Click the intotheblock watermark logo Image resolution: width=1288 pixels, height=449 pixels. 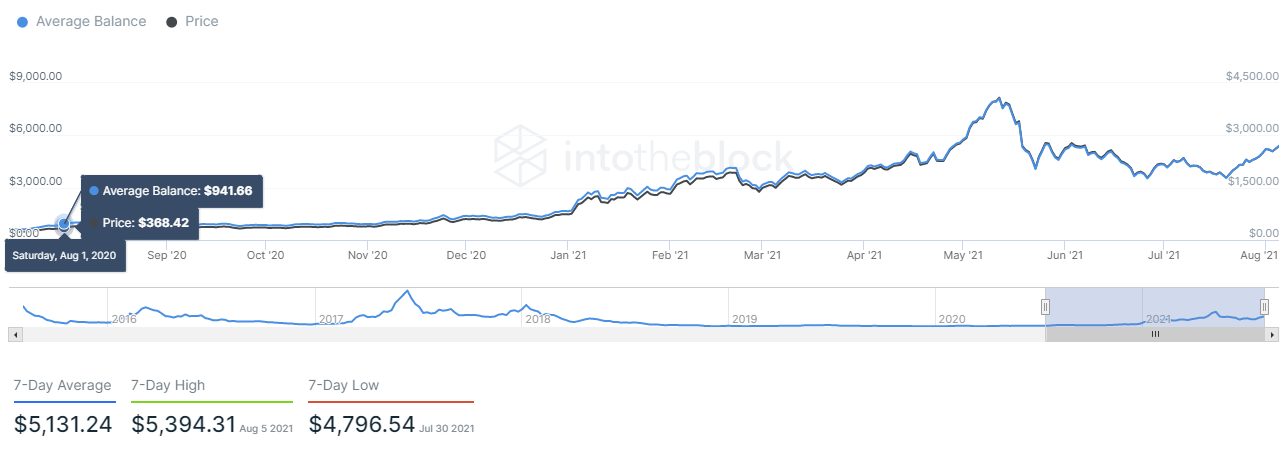pyautogui.click(x=643, y=156)
